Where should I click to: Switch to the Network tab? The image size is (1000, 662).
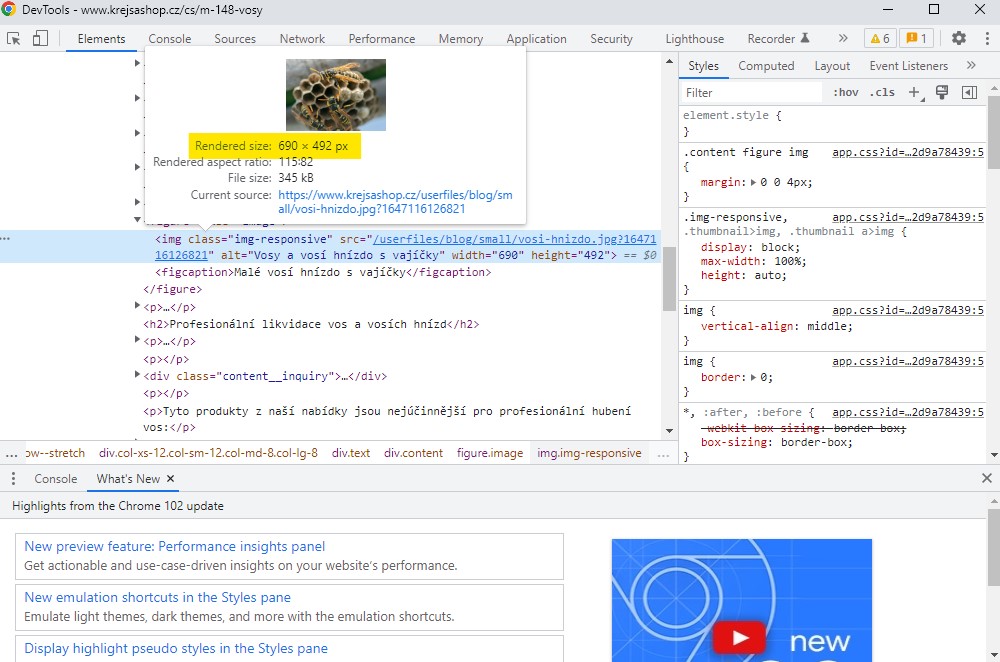pos(302,39)
